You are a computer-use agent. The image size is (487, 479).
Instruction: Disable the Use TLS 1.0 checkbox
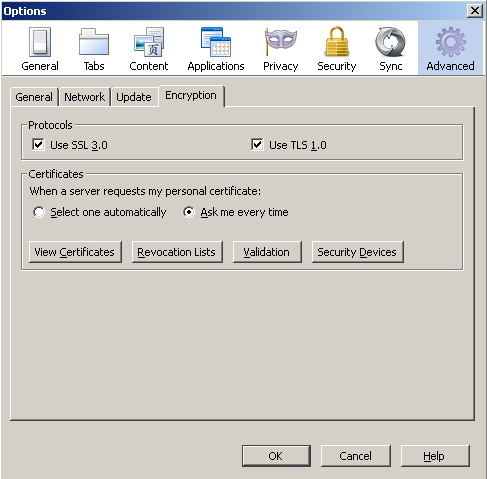coord(257,145)
